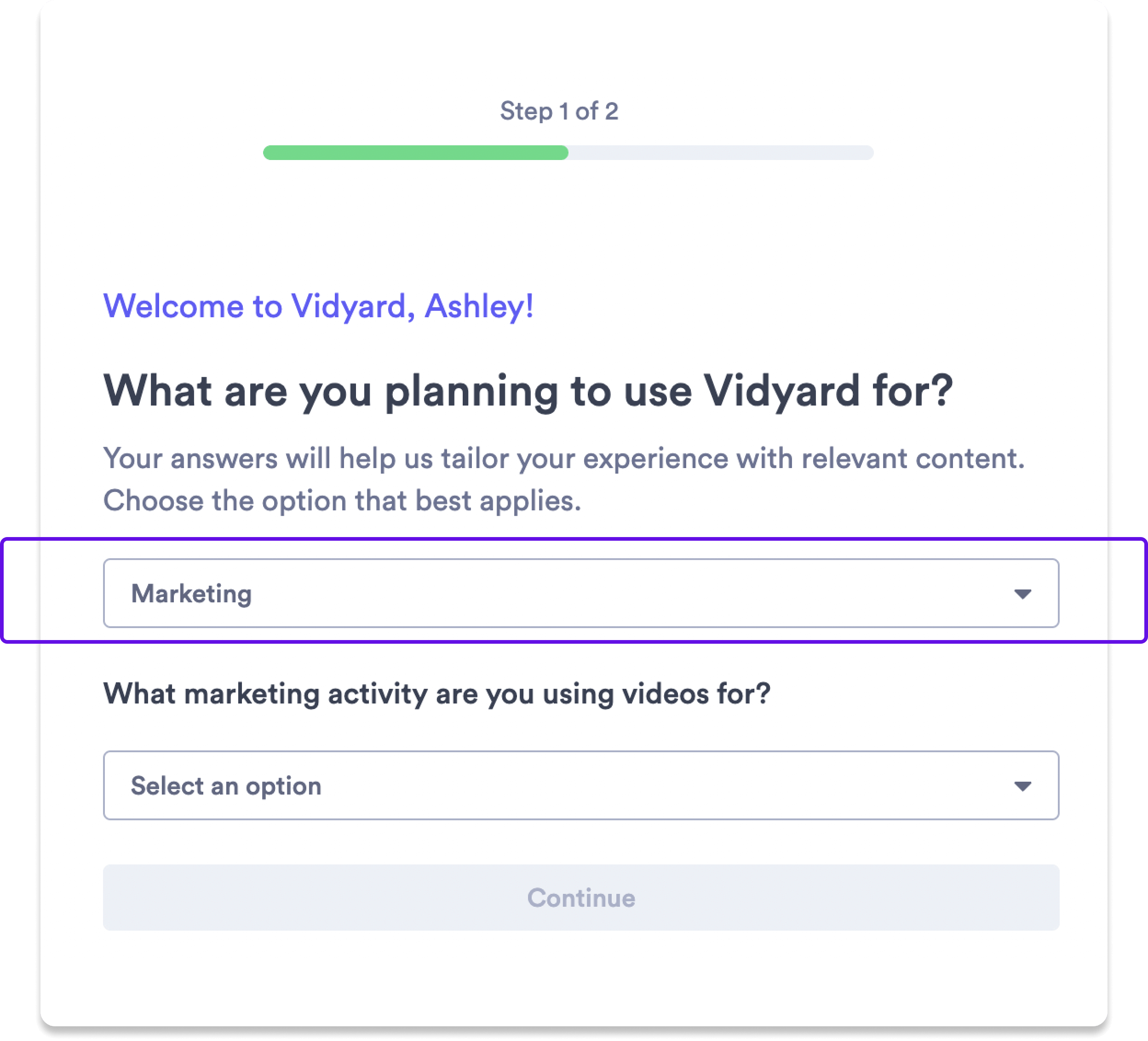
Task: Click the arrow icon beside 'Select an option'
Action: [1023, 786]
